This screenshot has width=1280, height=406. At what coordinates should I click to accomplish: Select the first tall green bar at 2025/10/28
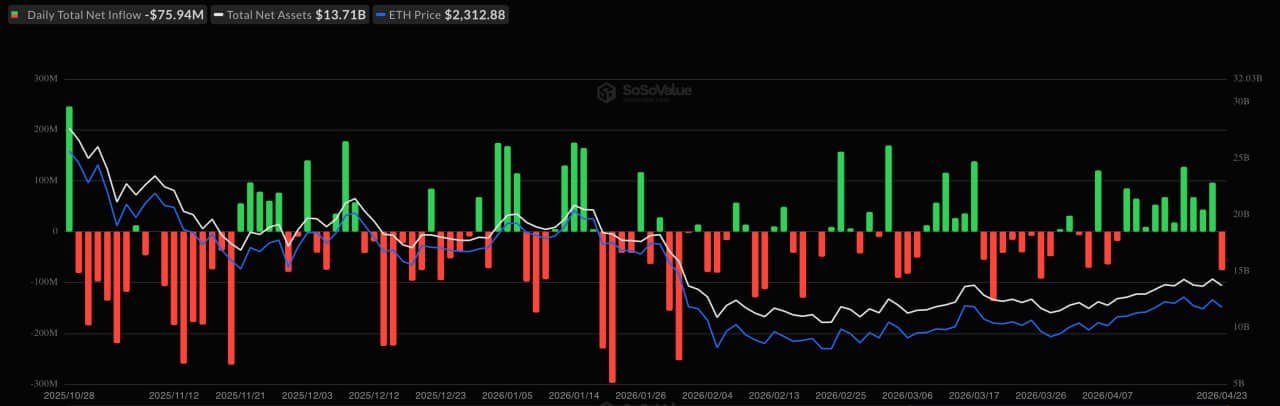69,168
